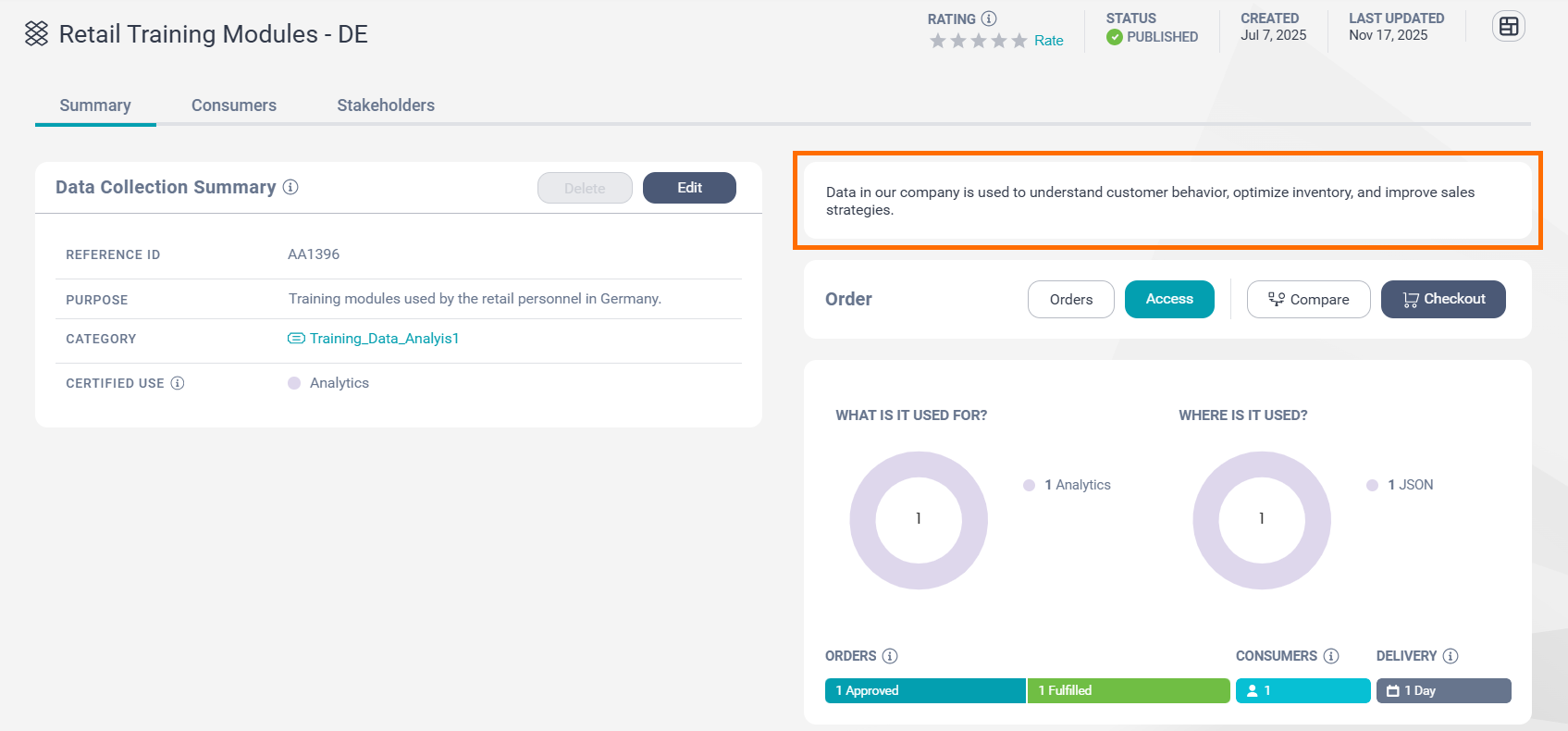
Task: Click the Certified Use info icon
Action: [x=178, y=383]
